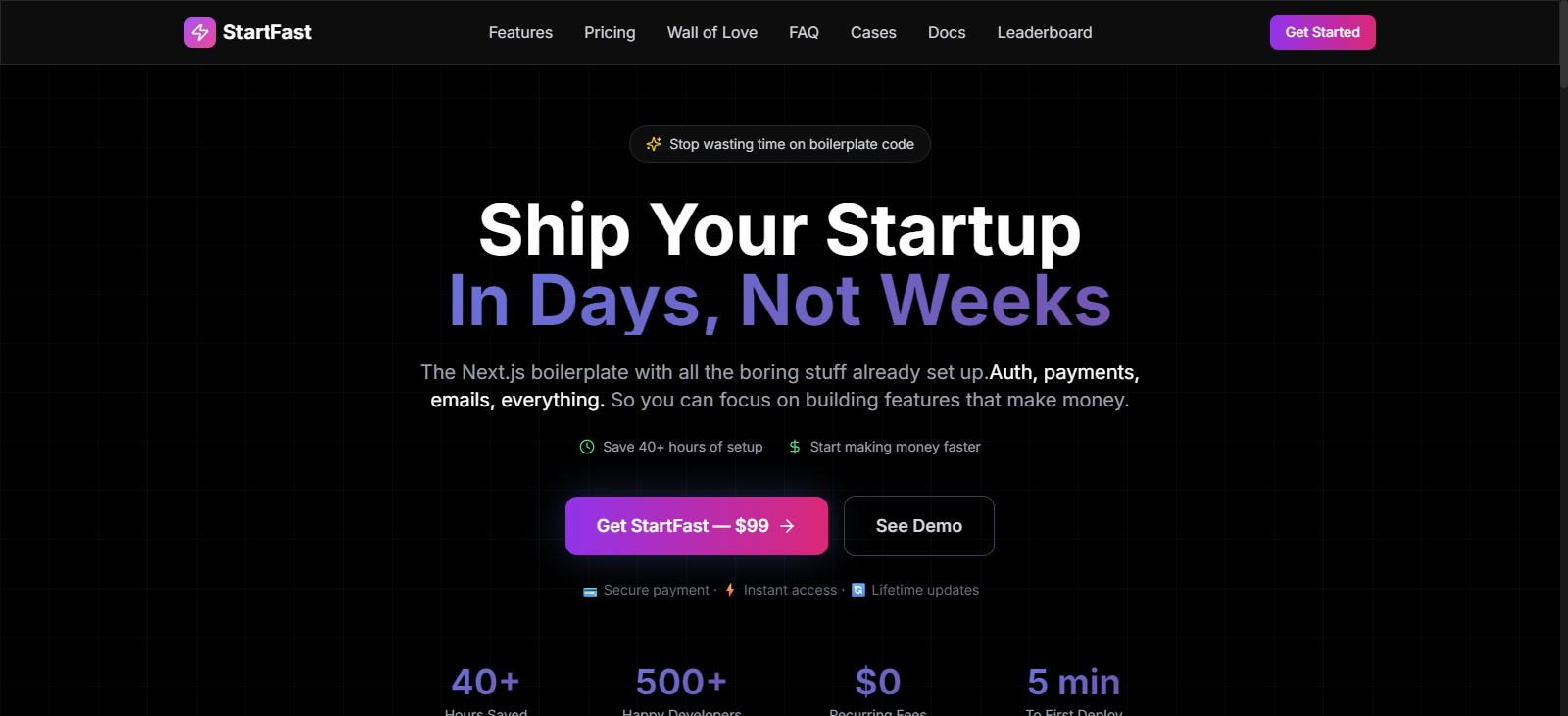This screenshot has height=716, width=1568.
Task: Click the green clock icon beside Save 40+ hours
Action: pos(587,447)
